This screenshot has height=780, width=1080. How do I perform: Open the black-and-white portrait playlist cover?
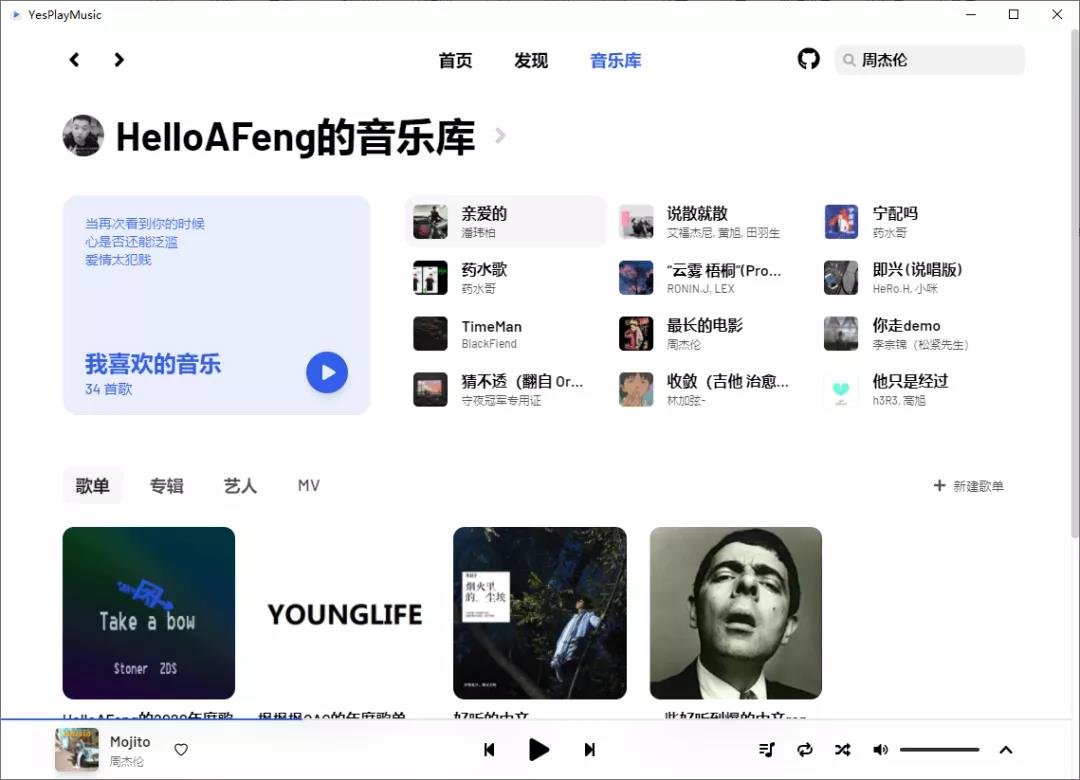point(736,613)
